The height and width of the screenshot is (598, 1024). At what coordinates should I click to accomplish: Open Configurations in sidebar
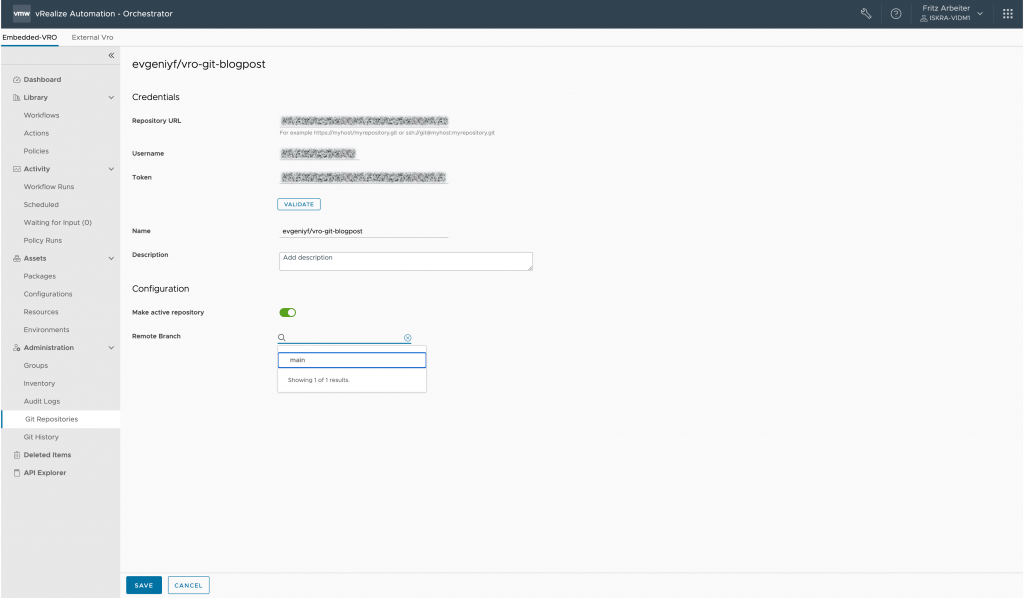pos(48,294)
